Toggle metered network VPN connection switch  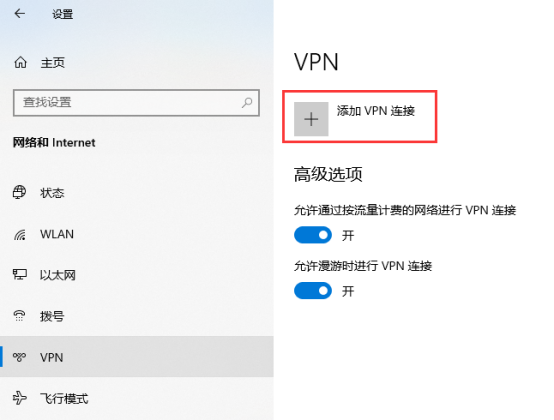[313, 235]
